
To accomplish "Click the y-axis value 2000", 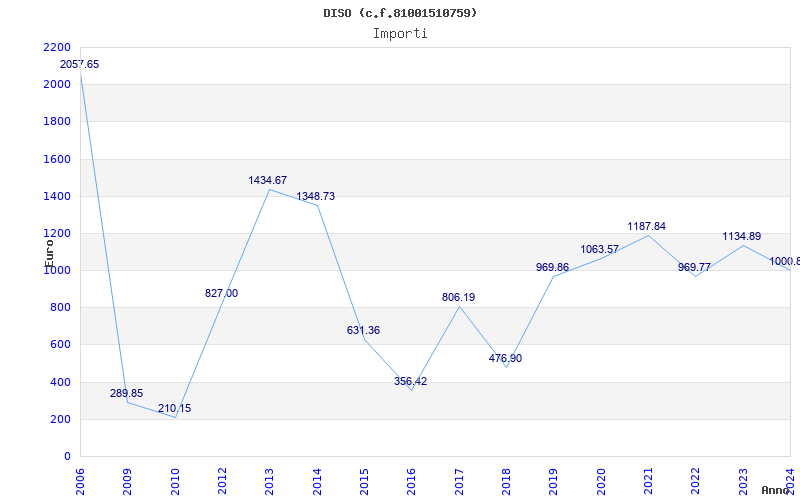I will [x=57, y=84].
